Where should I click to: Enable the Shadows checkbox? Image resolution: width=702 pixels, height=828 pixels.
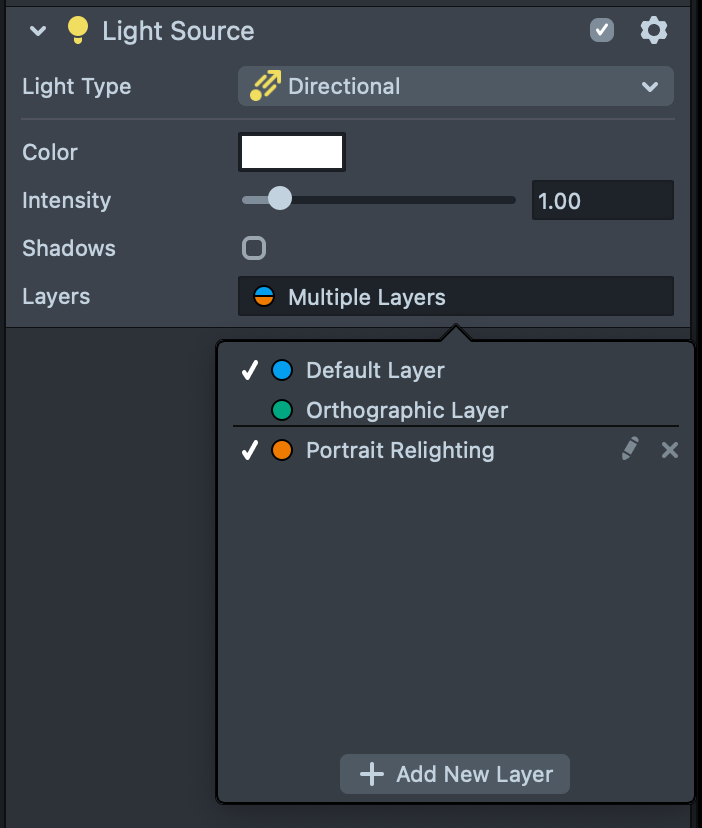(254, 248)
